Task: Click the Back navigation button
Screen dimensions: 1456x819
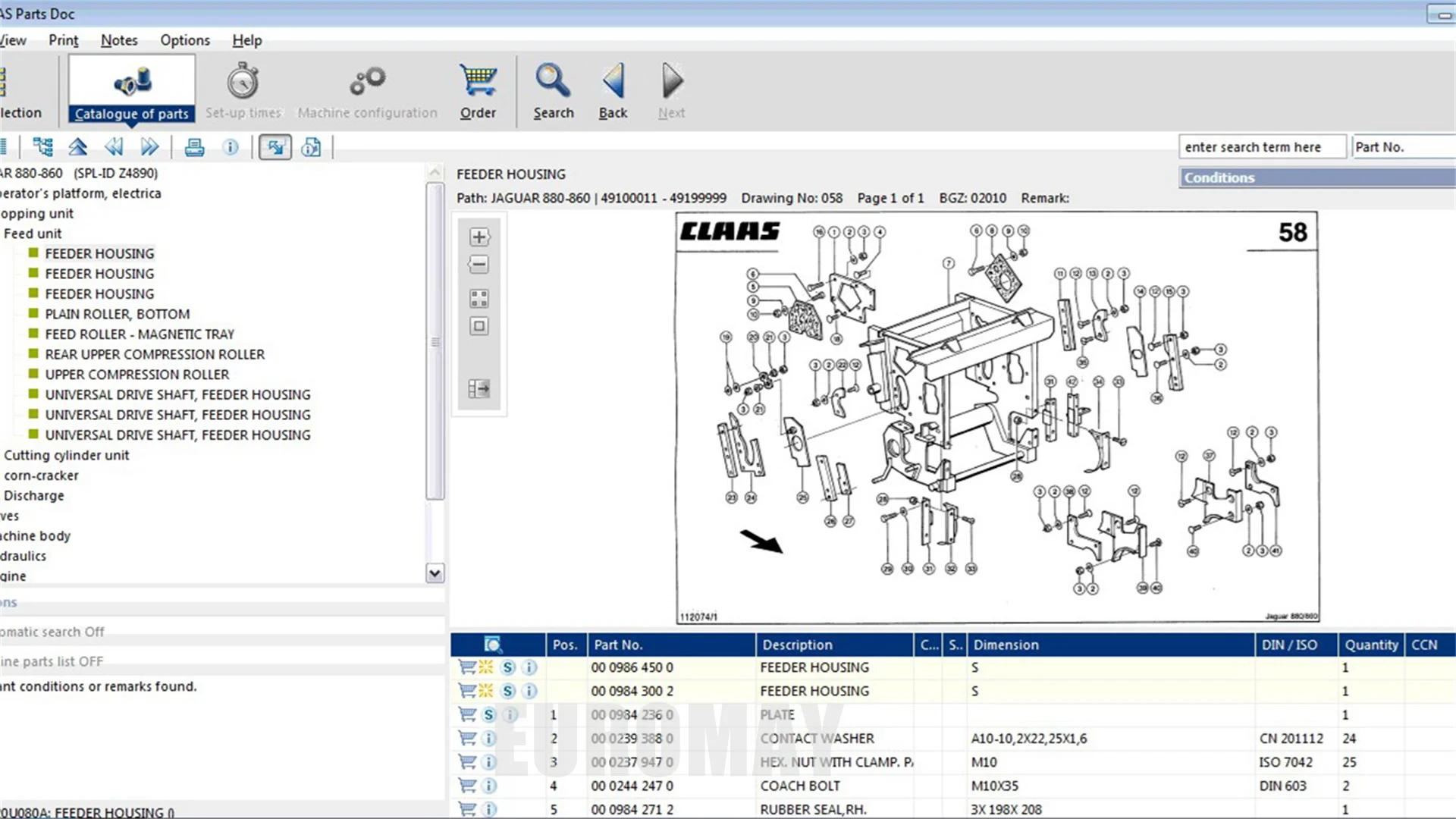Action: [x=613, y=91]
